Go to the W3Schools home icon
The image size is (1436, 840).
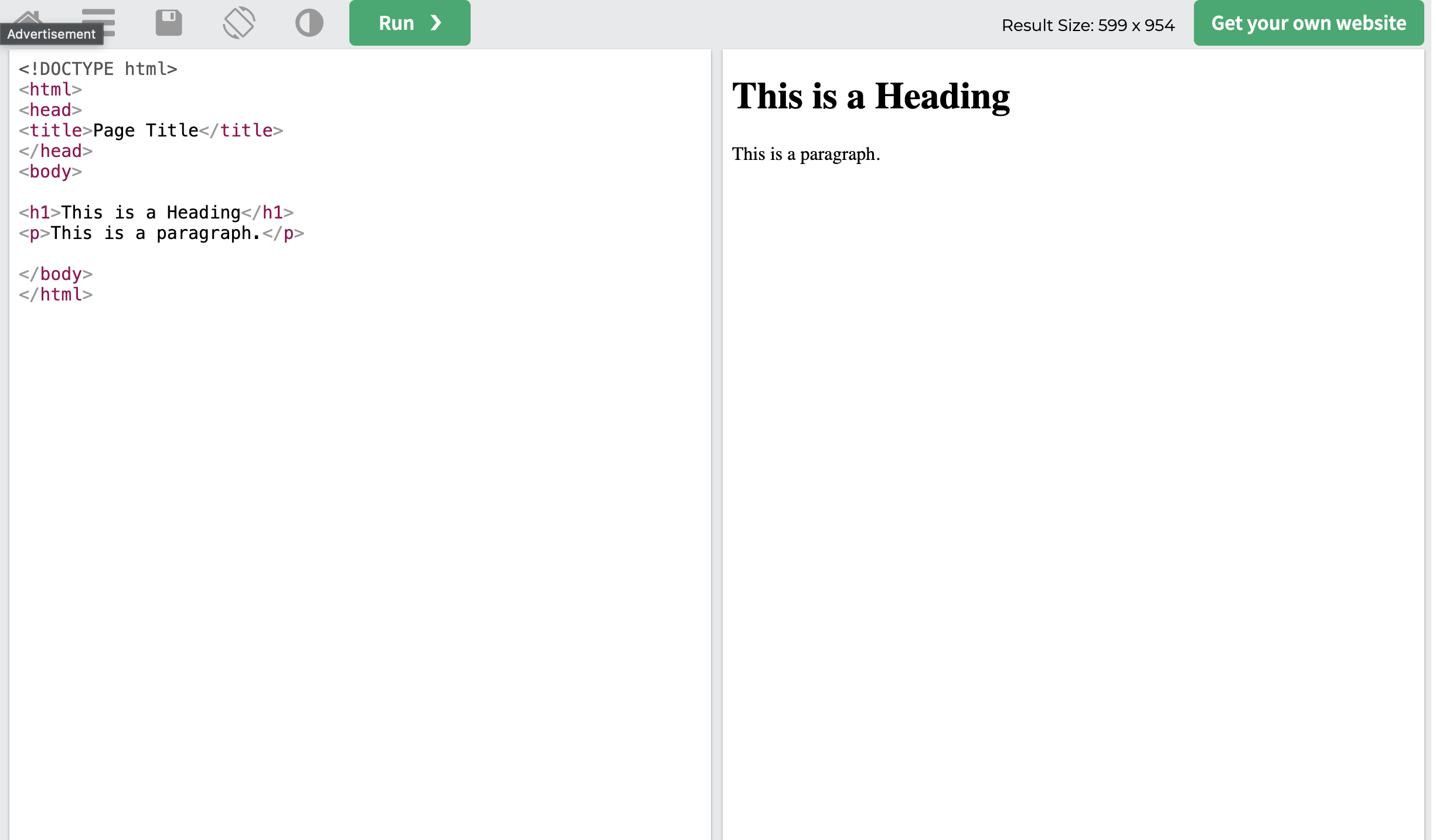(x=28, y=16)
